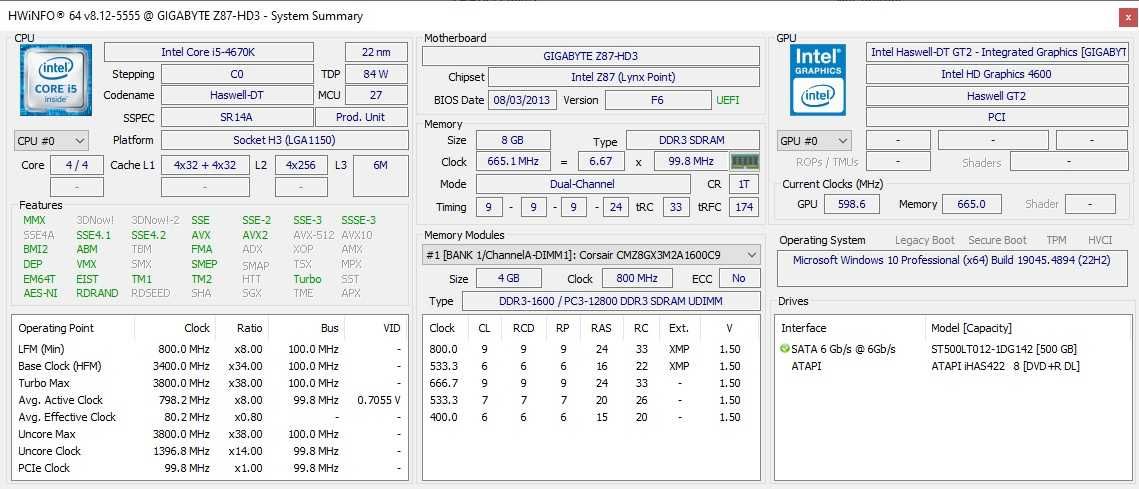Click the Base Clock (HFM) row
The height and width of the screenshot is (489, 1139).
209,366
